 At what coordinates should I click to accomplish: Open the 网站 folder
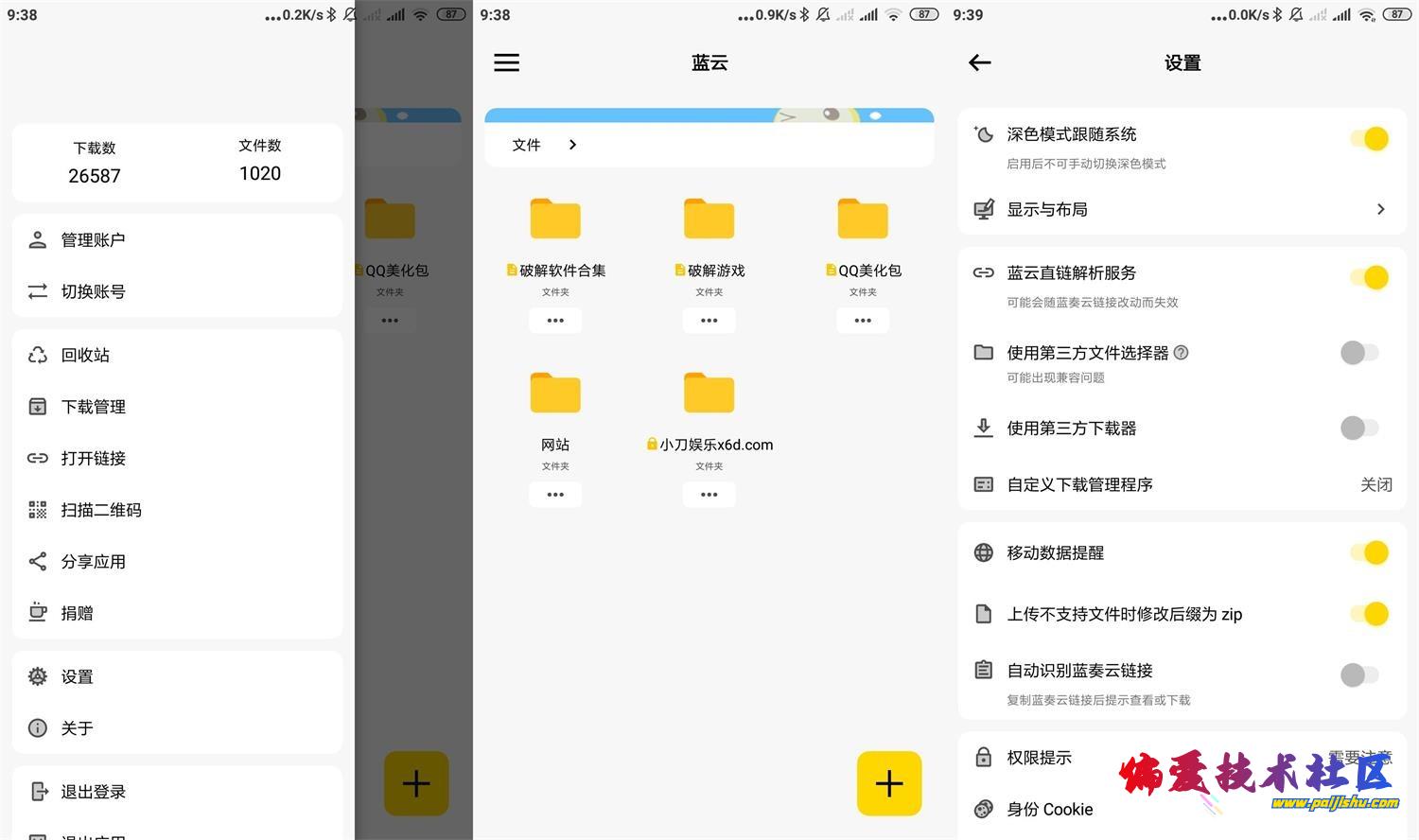pyautogui.click(x=555, y=393)
